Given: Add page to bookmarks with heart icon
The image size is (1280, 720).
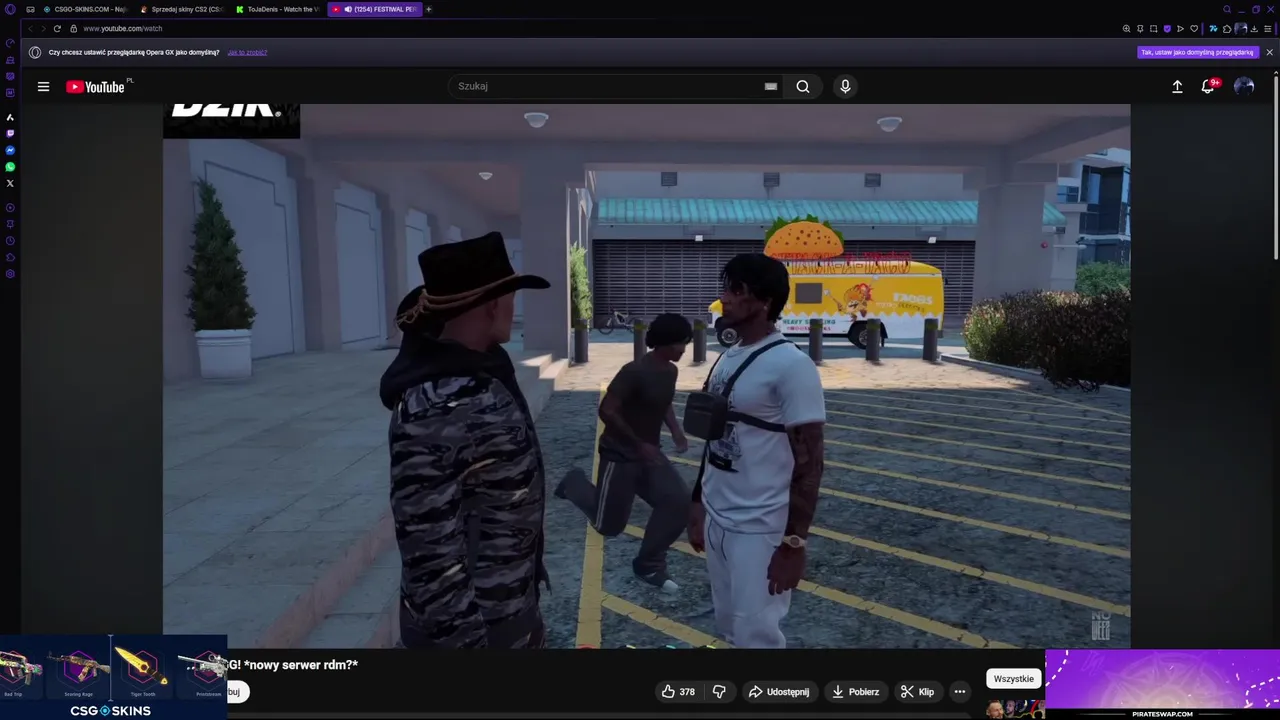Looking at the screenshot, I should (x=1193, y=29).
